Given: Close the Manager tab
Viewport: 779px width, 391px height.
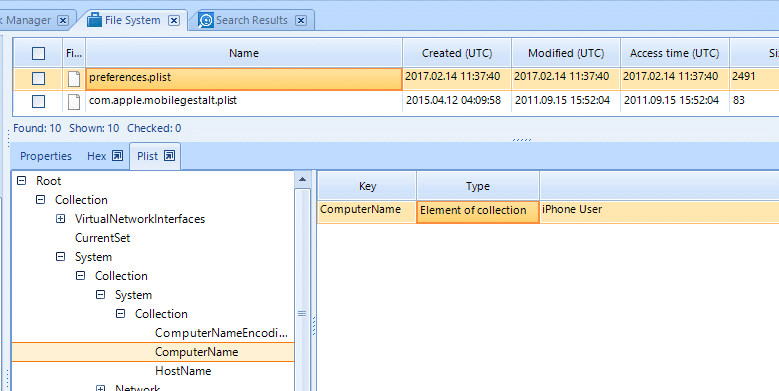Looking at the screenshot, I should coord(63,20).
